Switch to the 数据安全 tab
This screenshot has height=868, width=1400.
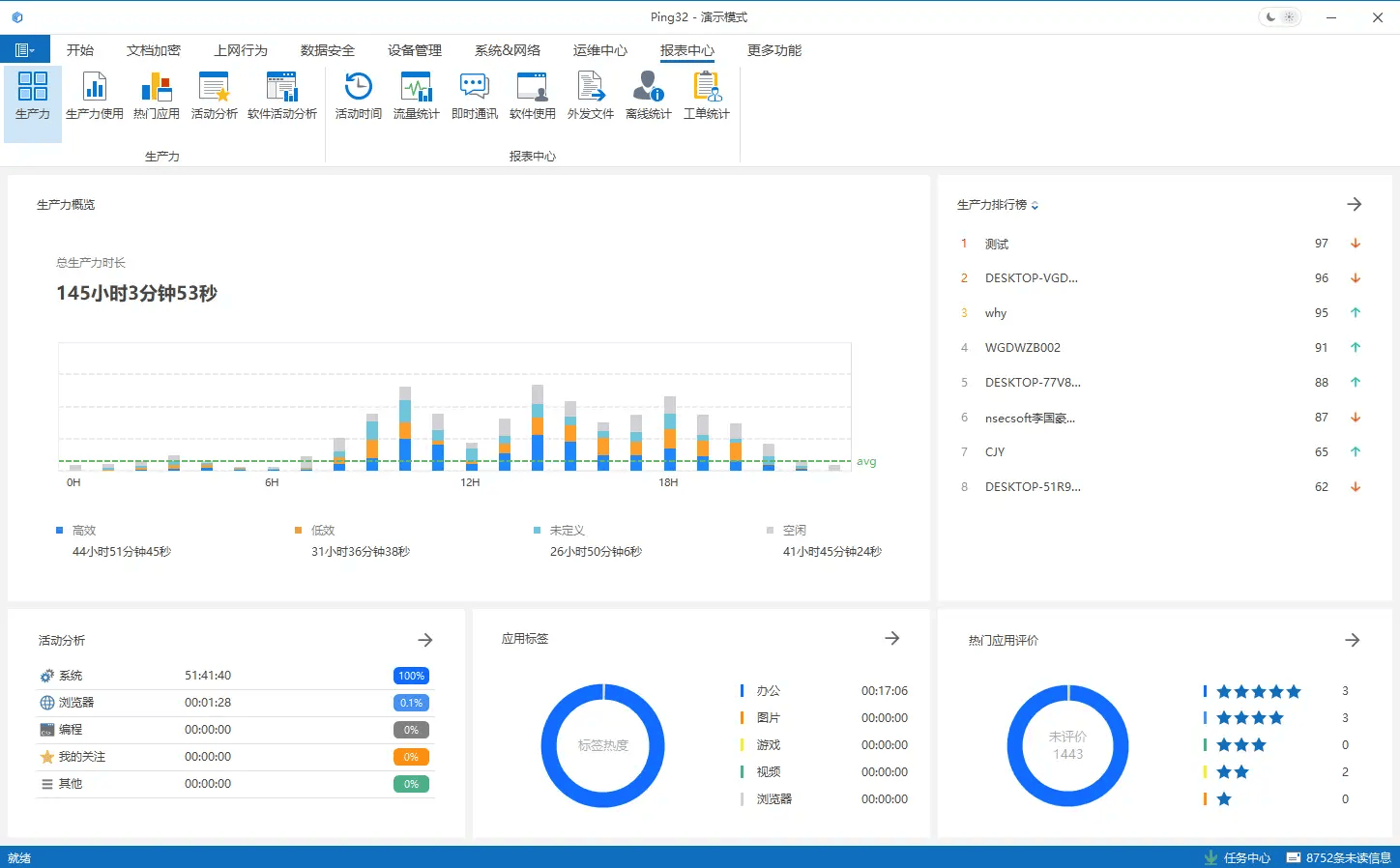click(327, 50)
